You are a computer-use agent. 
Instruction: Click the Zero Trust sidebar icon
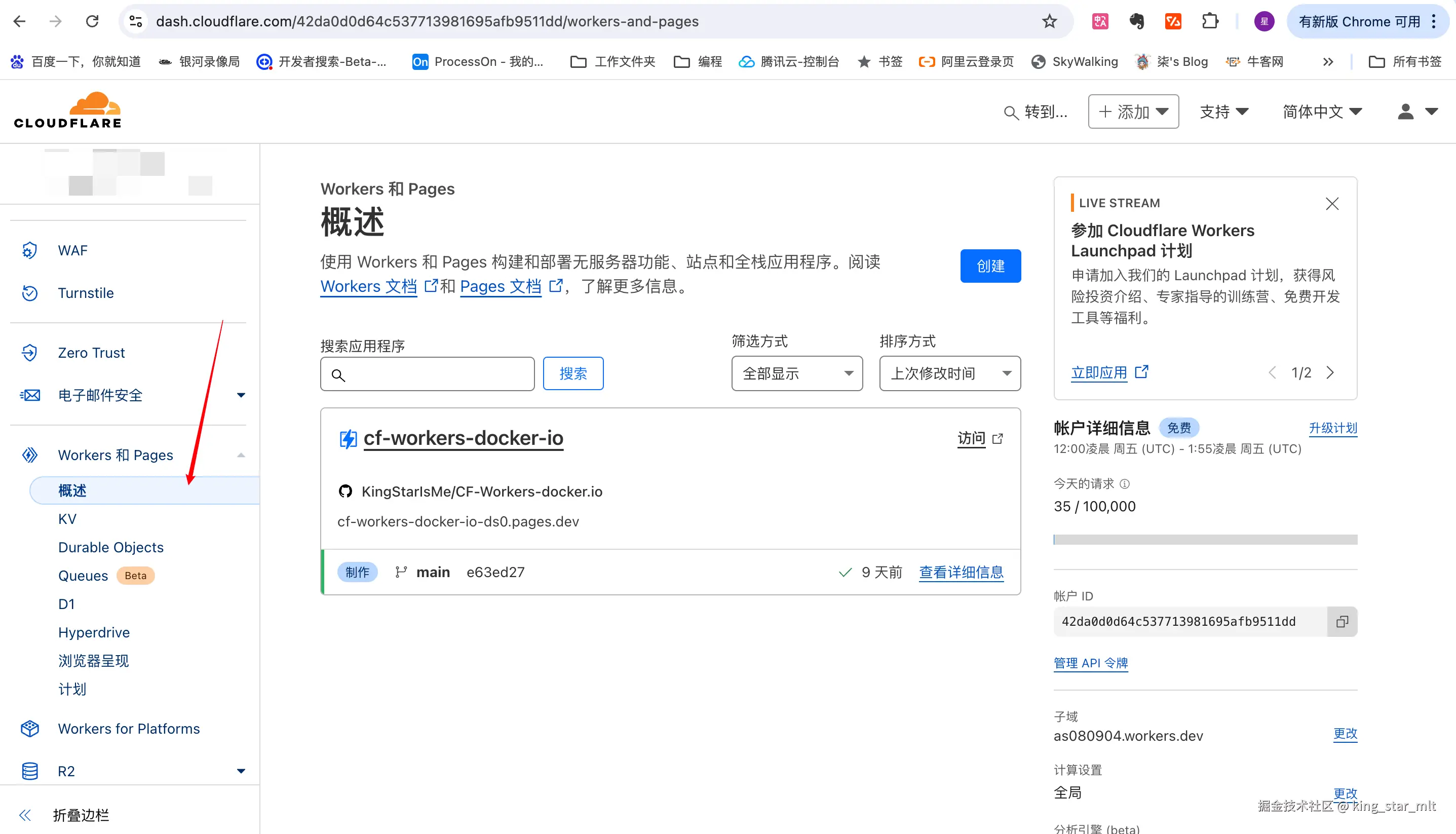tap(30, 352)
